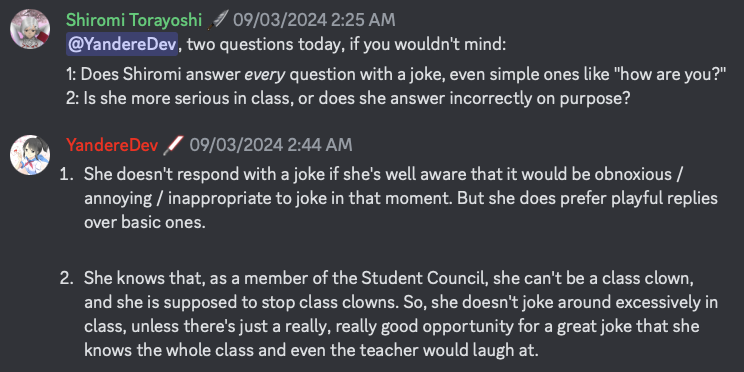Click the 09/03/2024 2:44 AM timestamp
Screen dimensions: 744x372
(x=271, y=145)
